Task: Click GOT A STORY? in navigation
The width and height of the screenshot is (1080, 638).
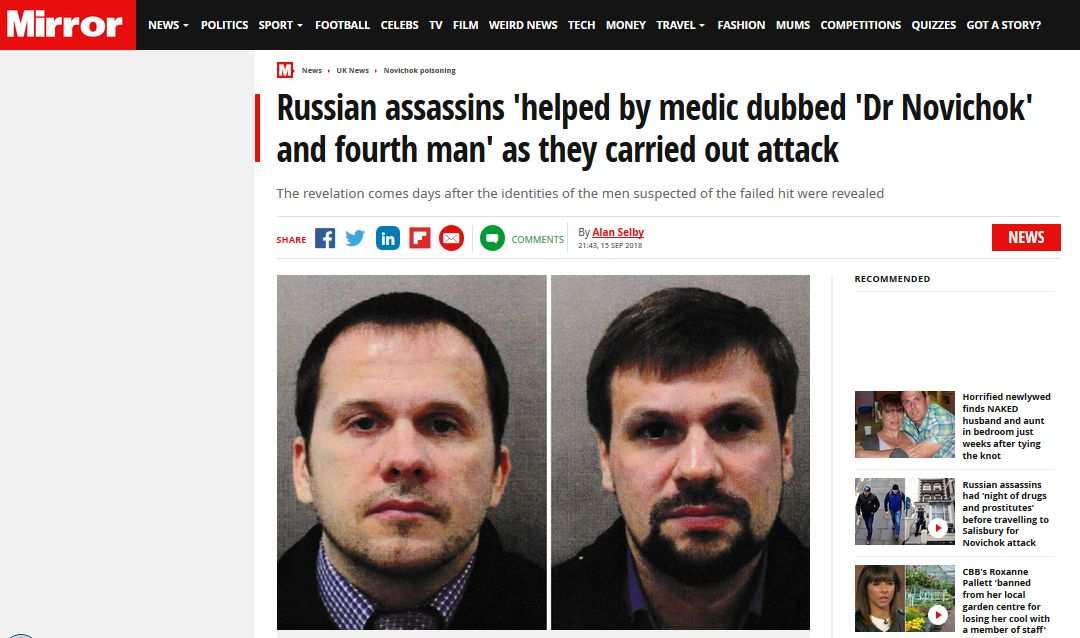Action: point(1004,25)
